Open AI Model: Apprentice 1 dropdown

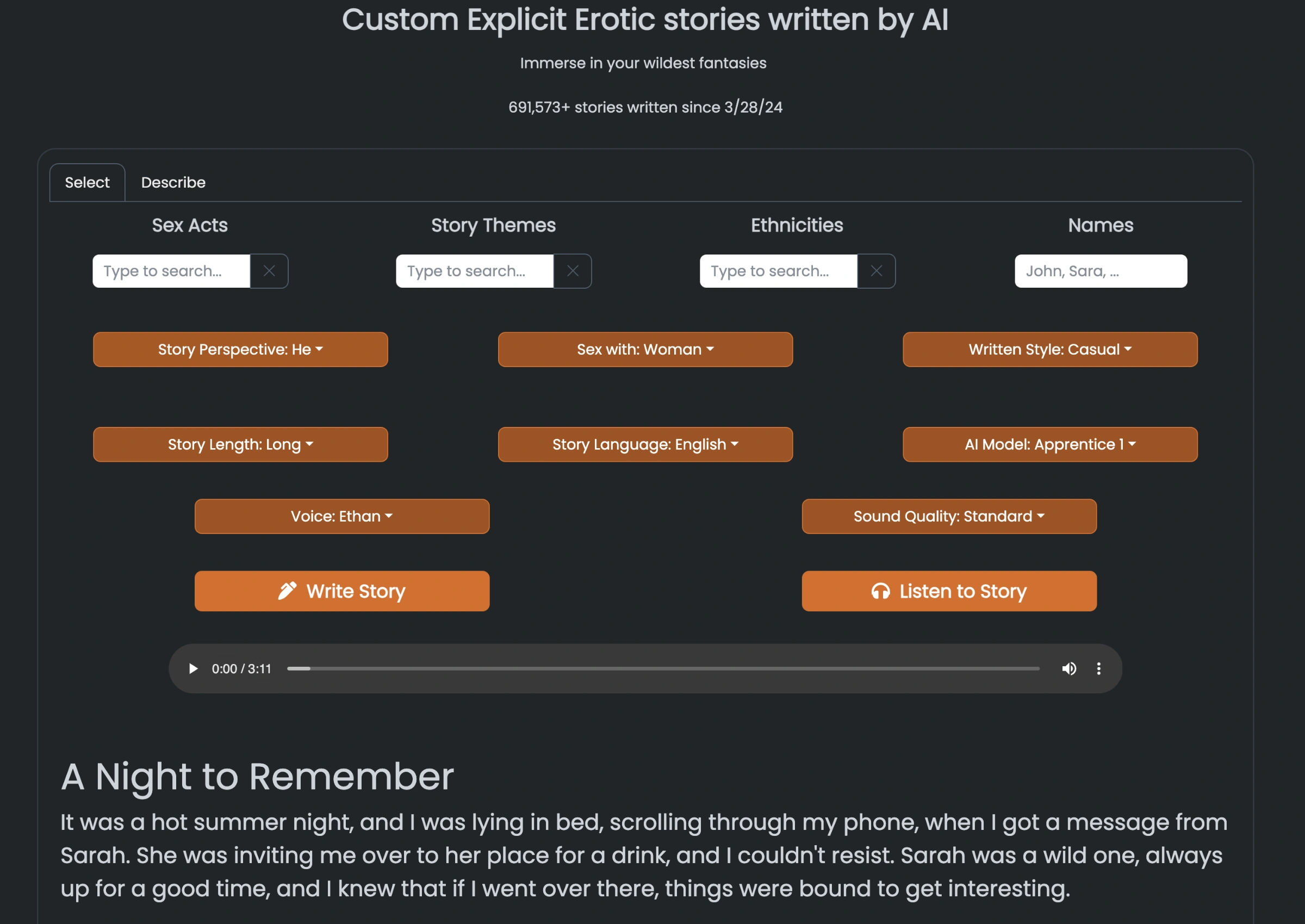coord(1049,444)
